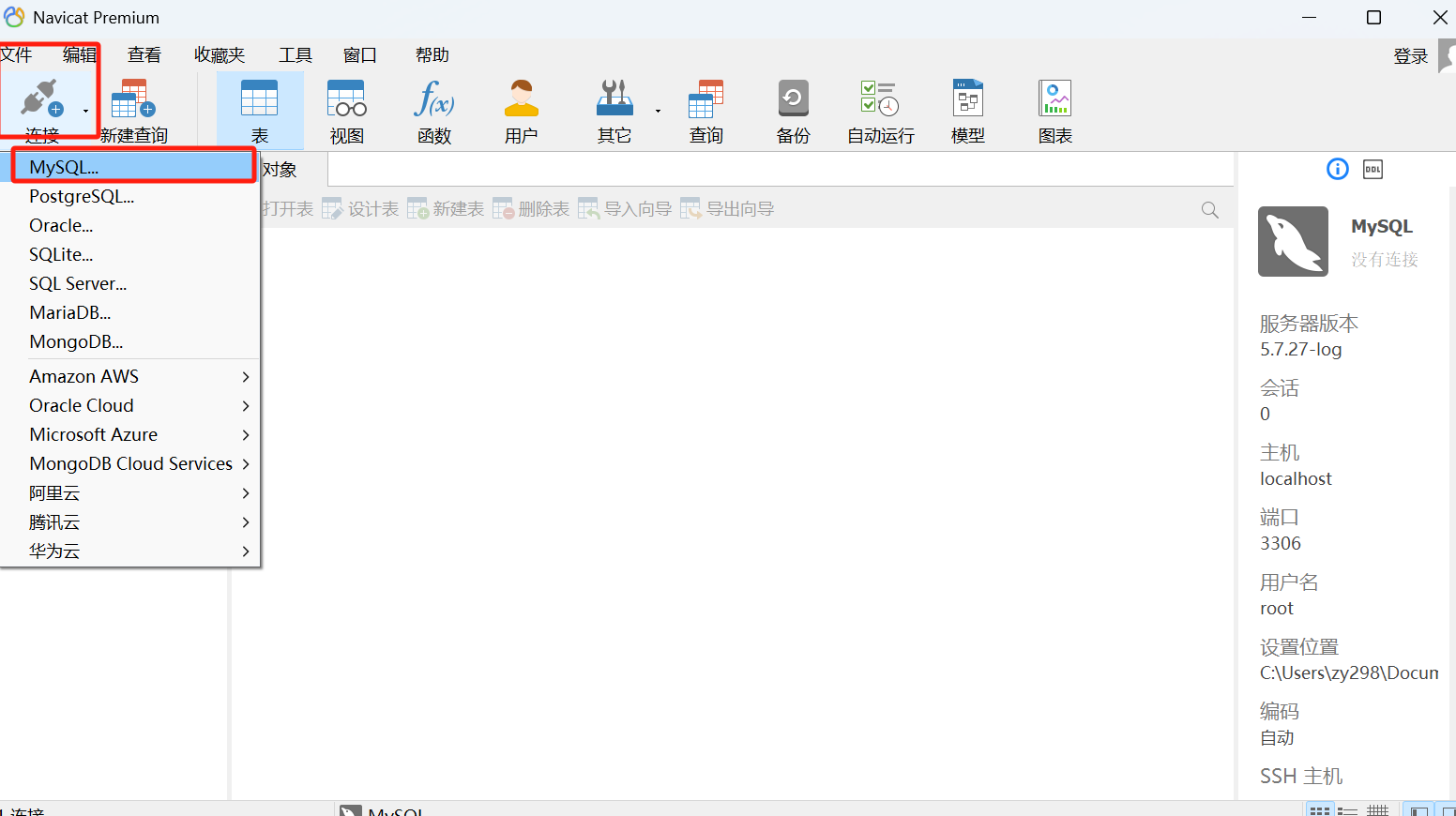Open the 工具 menu
This screenshot has height=816, width=1456.
(296, 55)
